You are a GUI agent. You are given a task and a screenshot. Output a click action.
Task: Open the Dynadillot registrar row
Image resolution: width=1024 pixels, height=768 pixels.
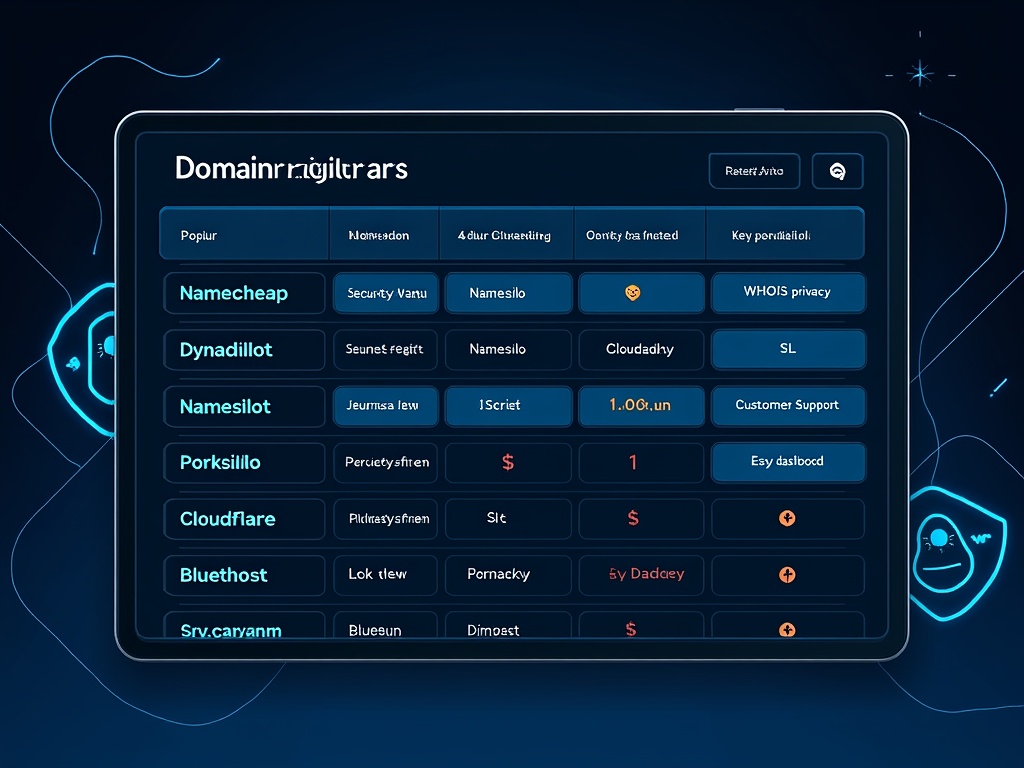coord(244,350)
